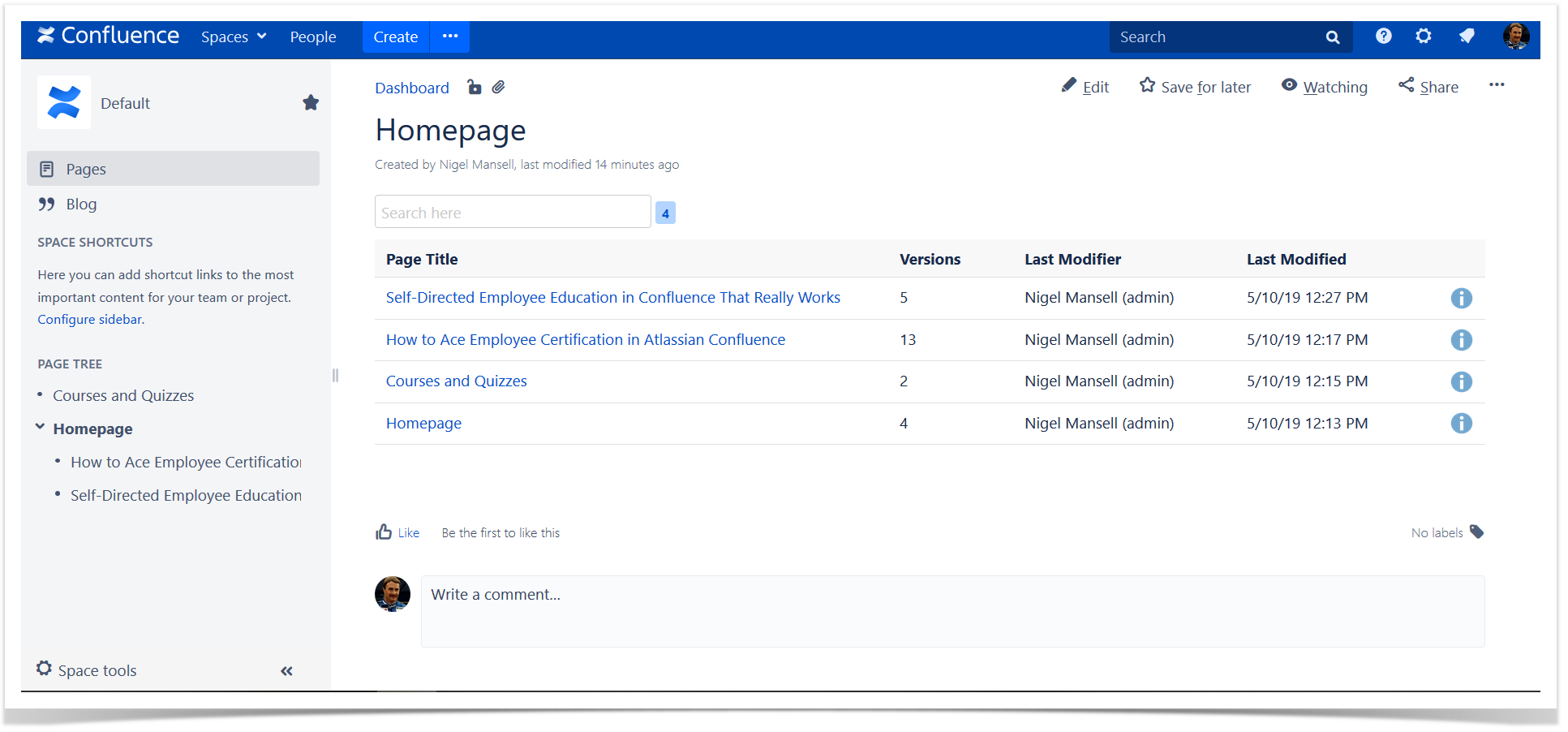Open create-from-template ellipsis button
This screenshot has height=732, width=1568.
450,37
